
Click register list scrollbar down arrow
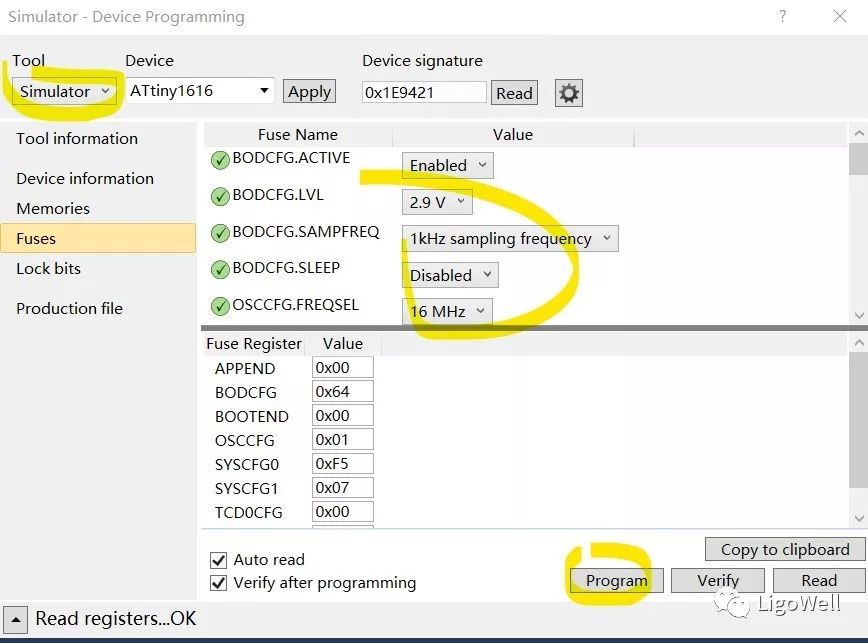[x=859, y=518]
